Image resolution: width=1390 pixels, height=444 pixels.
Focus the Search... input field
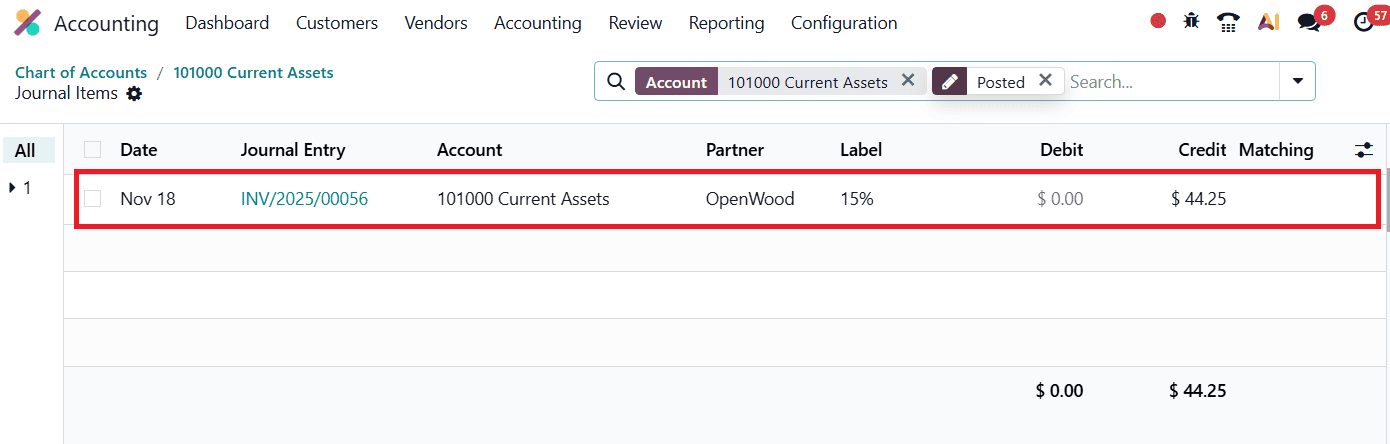pyautogui.click(x=1170, y=82)
